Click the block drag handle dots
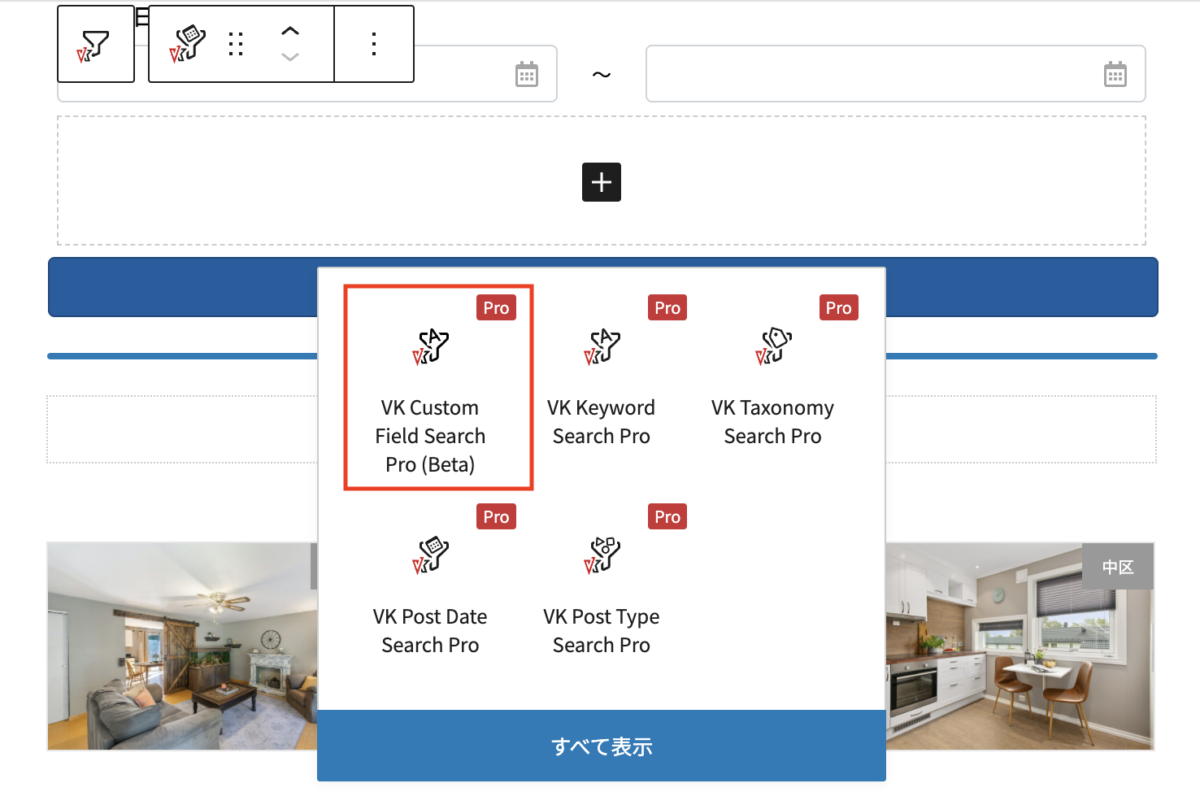 coord(236,43)
